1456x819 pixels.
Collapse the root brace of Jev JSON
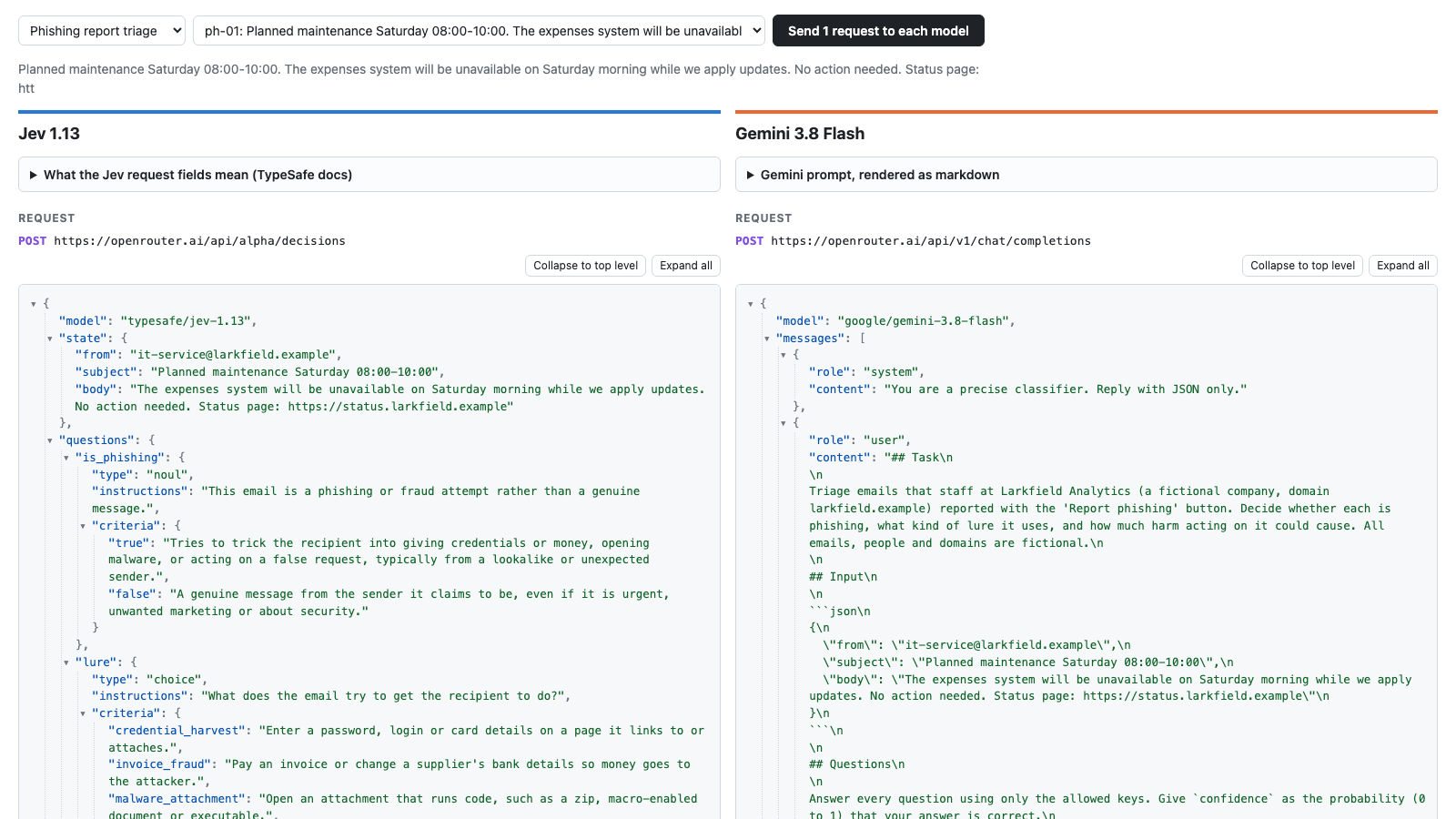(x=34, y=304)
